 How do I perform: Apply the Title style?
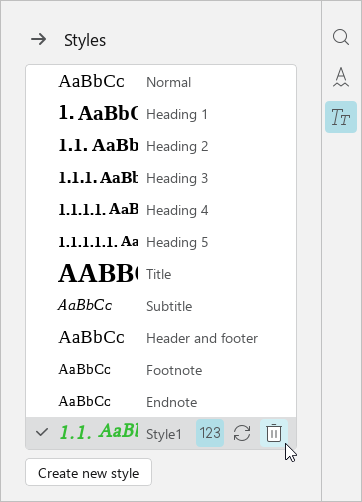tap(161, 274)
